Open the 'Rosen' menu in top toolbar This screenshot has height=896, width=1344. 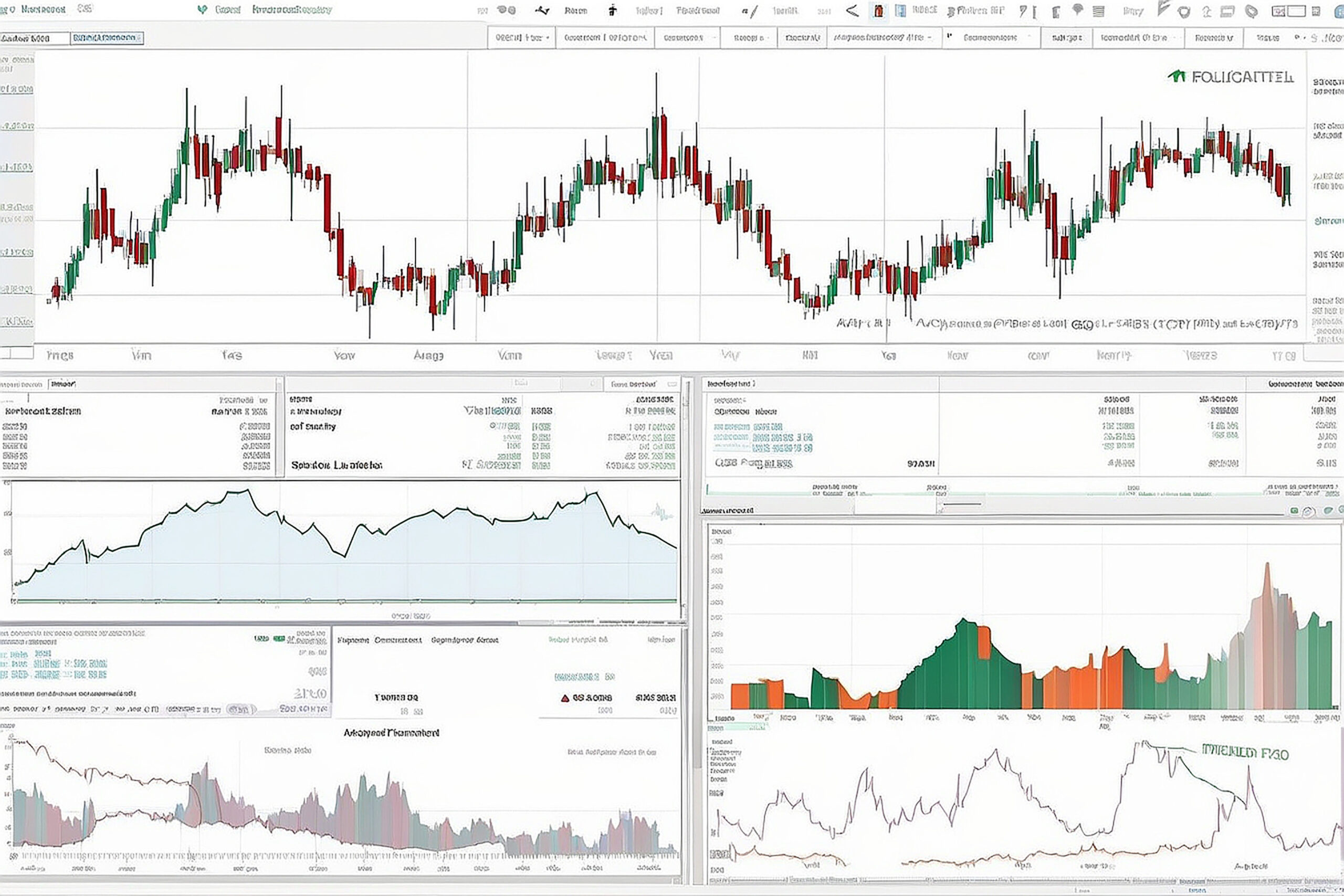575,11
